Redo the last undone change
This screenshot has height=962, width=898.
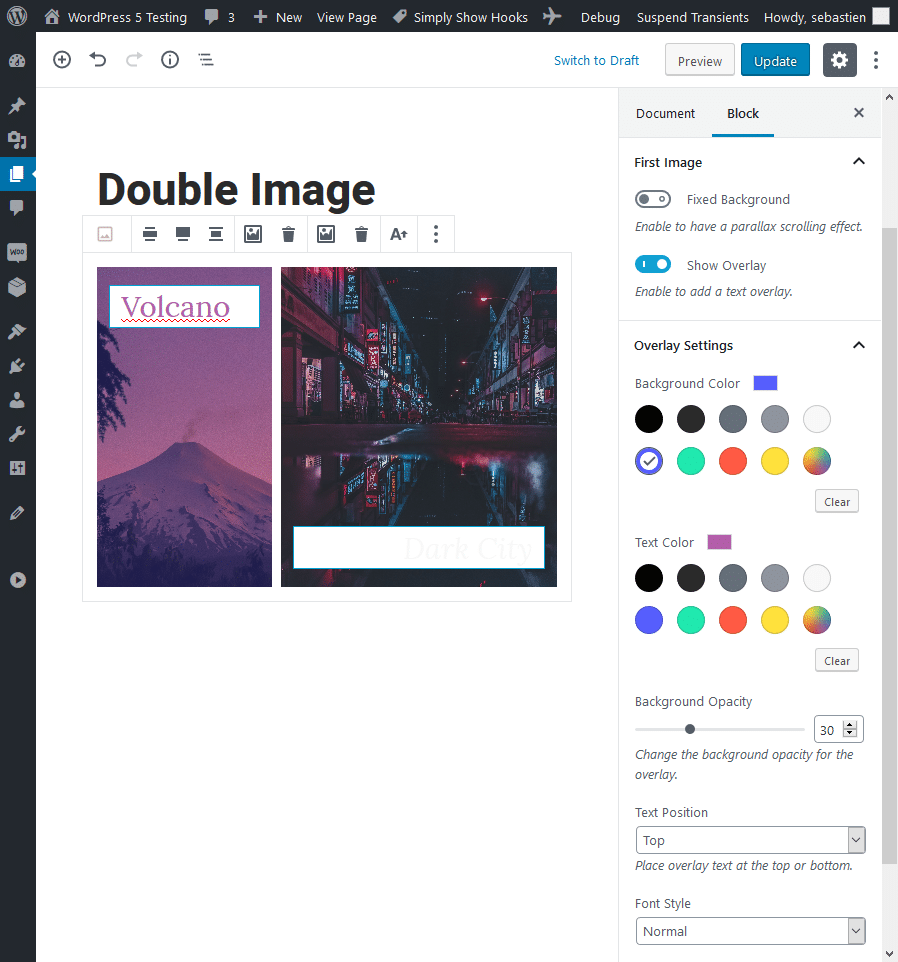tap(134, 60)
